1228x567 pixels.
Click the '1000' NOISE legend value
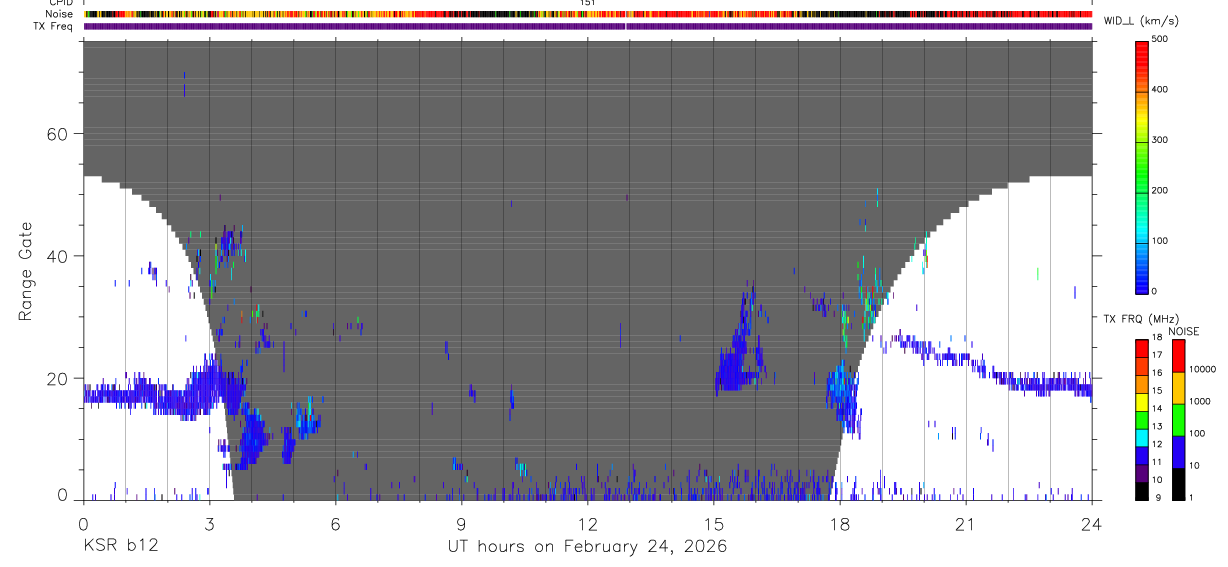pyautogui.click(x=1200, y=401)
